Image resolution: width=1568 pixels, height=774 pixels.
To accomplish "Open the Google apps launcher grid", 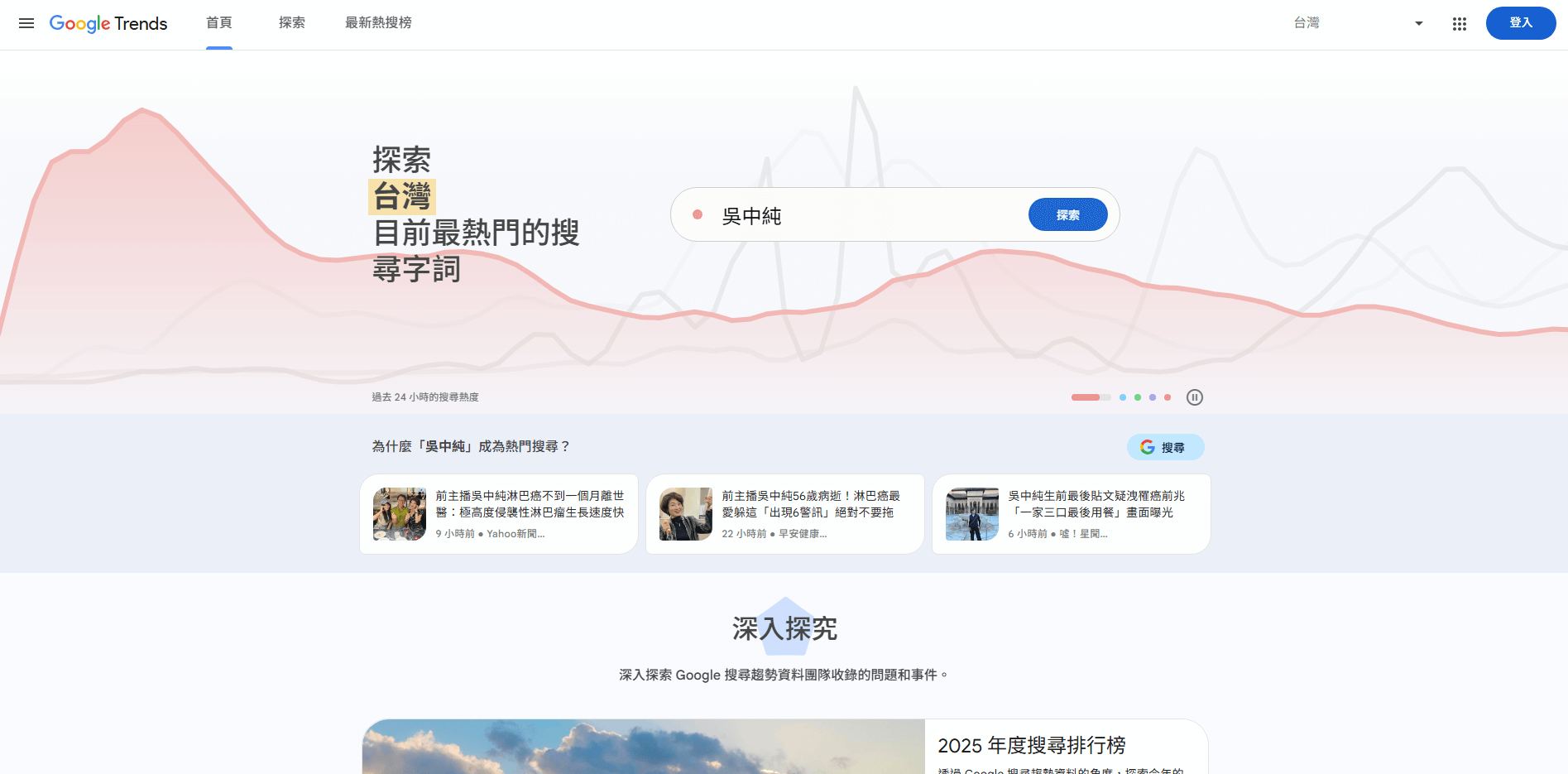I will (1459, 23).
